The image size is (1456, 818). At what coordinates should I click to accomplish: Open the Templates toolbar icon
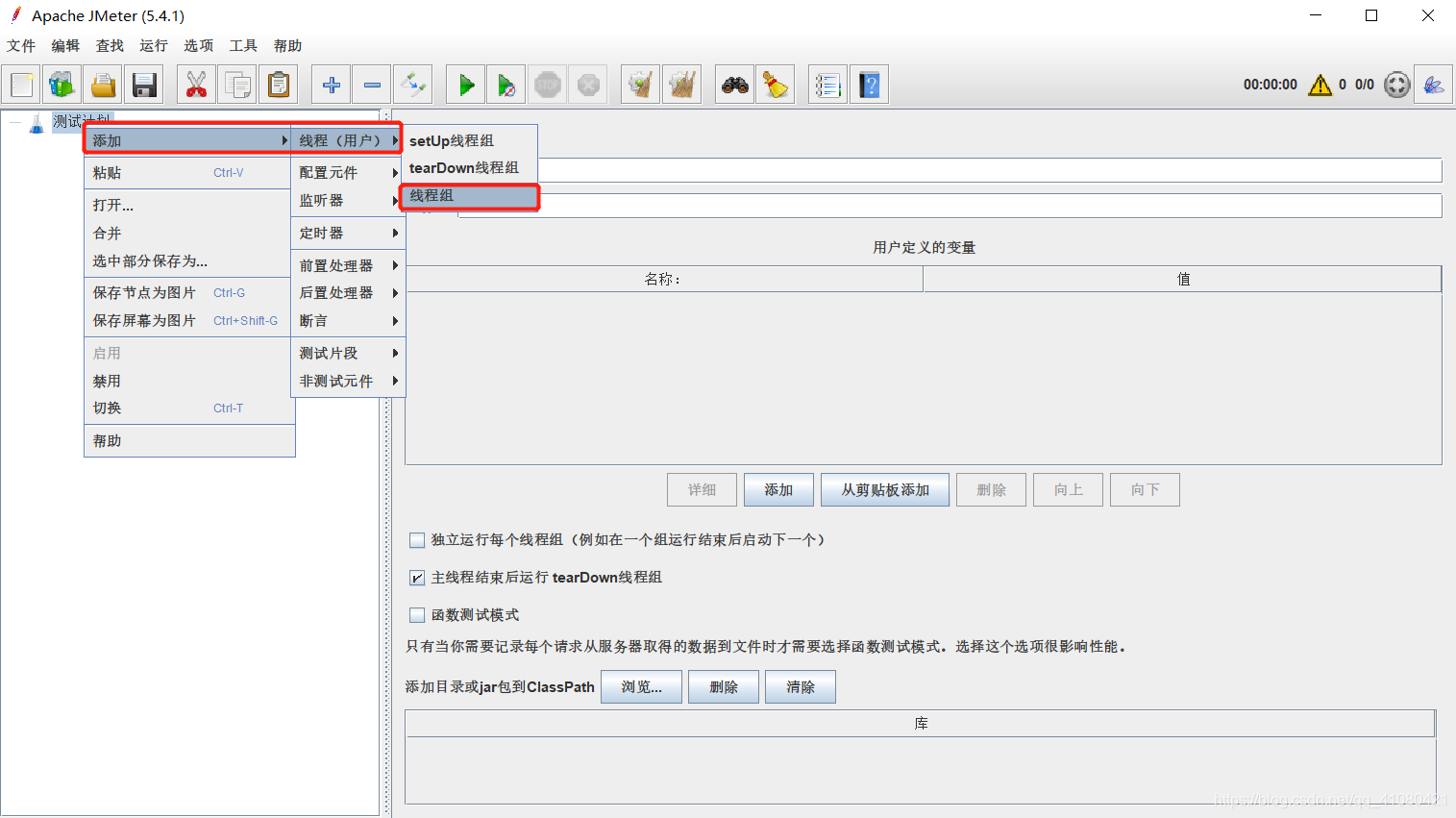(x=62, y=85)
